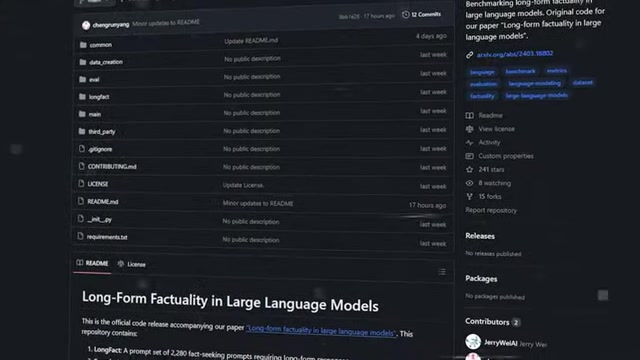Switch to the README tab
Image resolution: width=640 pixels, height=360 pixels.
(93, 263)
